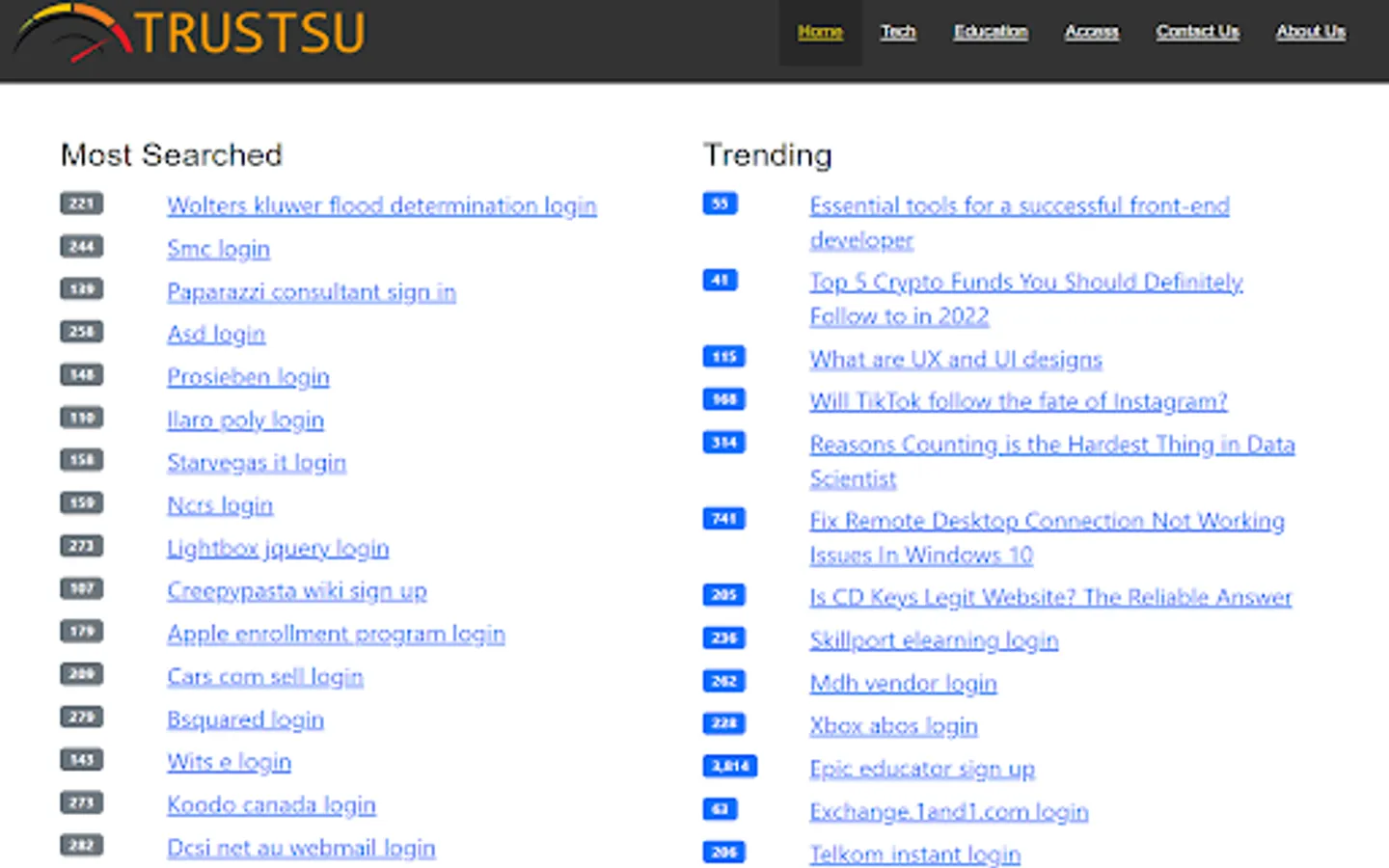Visit the Prosieben login link
Viewport: 1389px width, 868px height.
[248, 377]
